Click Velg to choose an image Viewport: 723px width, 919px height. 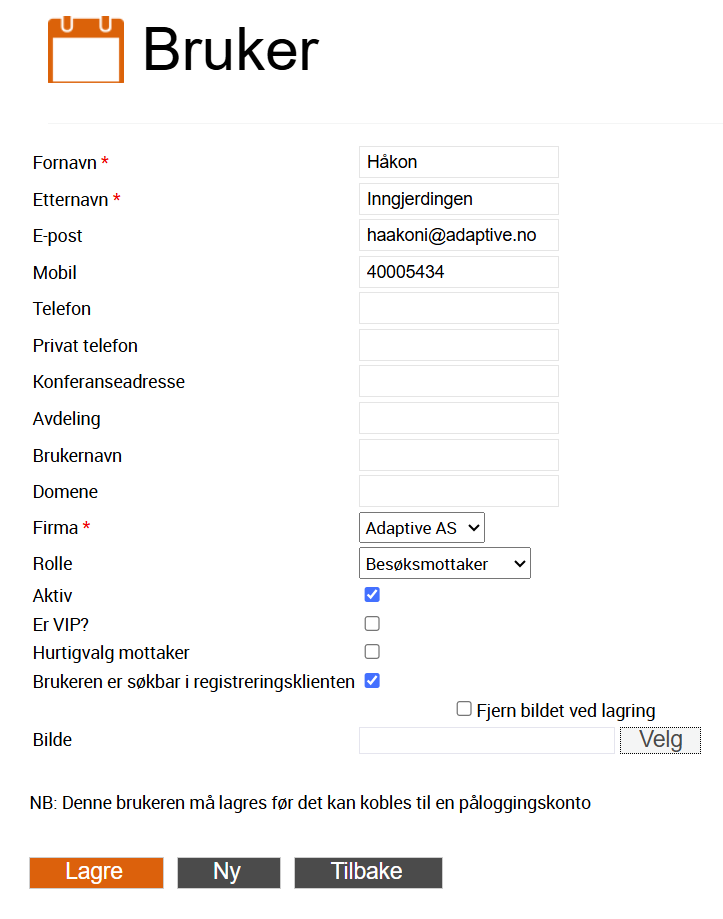pyautogui.click(x=660, y=740)
